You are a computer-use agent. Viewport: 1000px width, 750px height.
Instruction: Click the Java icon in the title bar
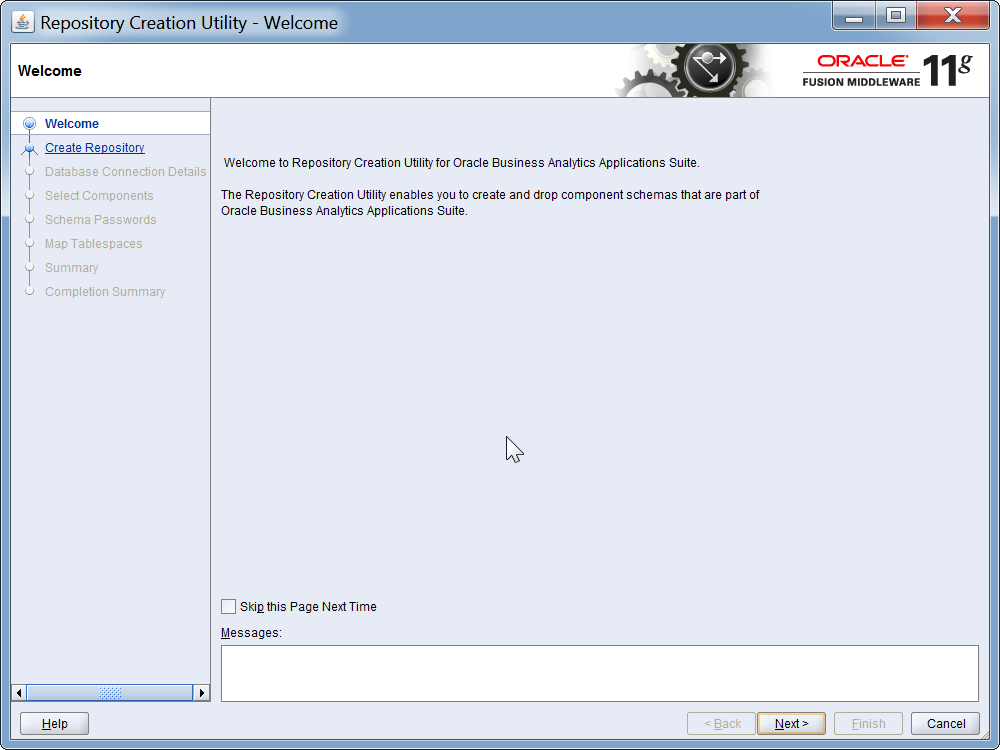coord(22,22)
